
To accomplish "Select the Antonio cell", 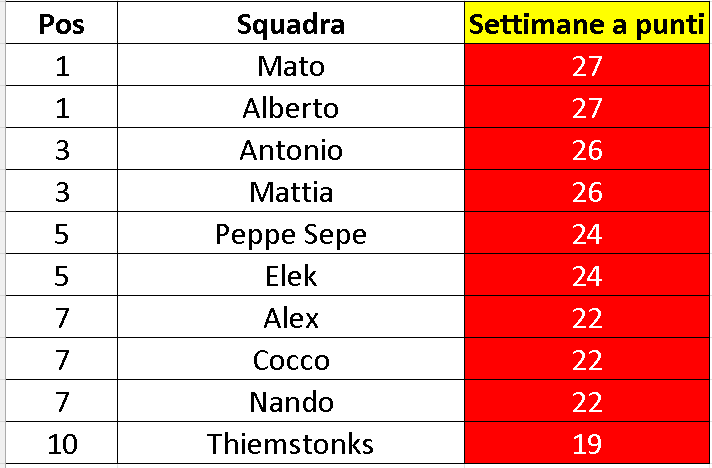I will pyautogui.click(x=291, y=150).
